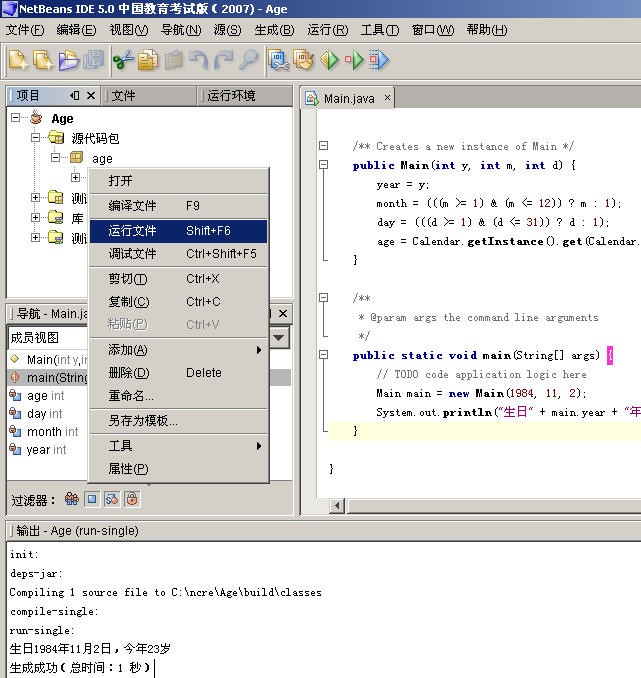Choose 运行文件 Shift+F6 in context menu
Viewport: 641px width, 678px height.
pos(179,231)
